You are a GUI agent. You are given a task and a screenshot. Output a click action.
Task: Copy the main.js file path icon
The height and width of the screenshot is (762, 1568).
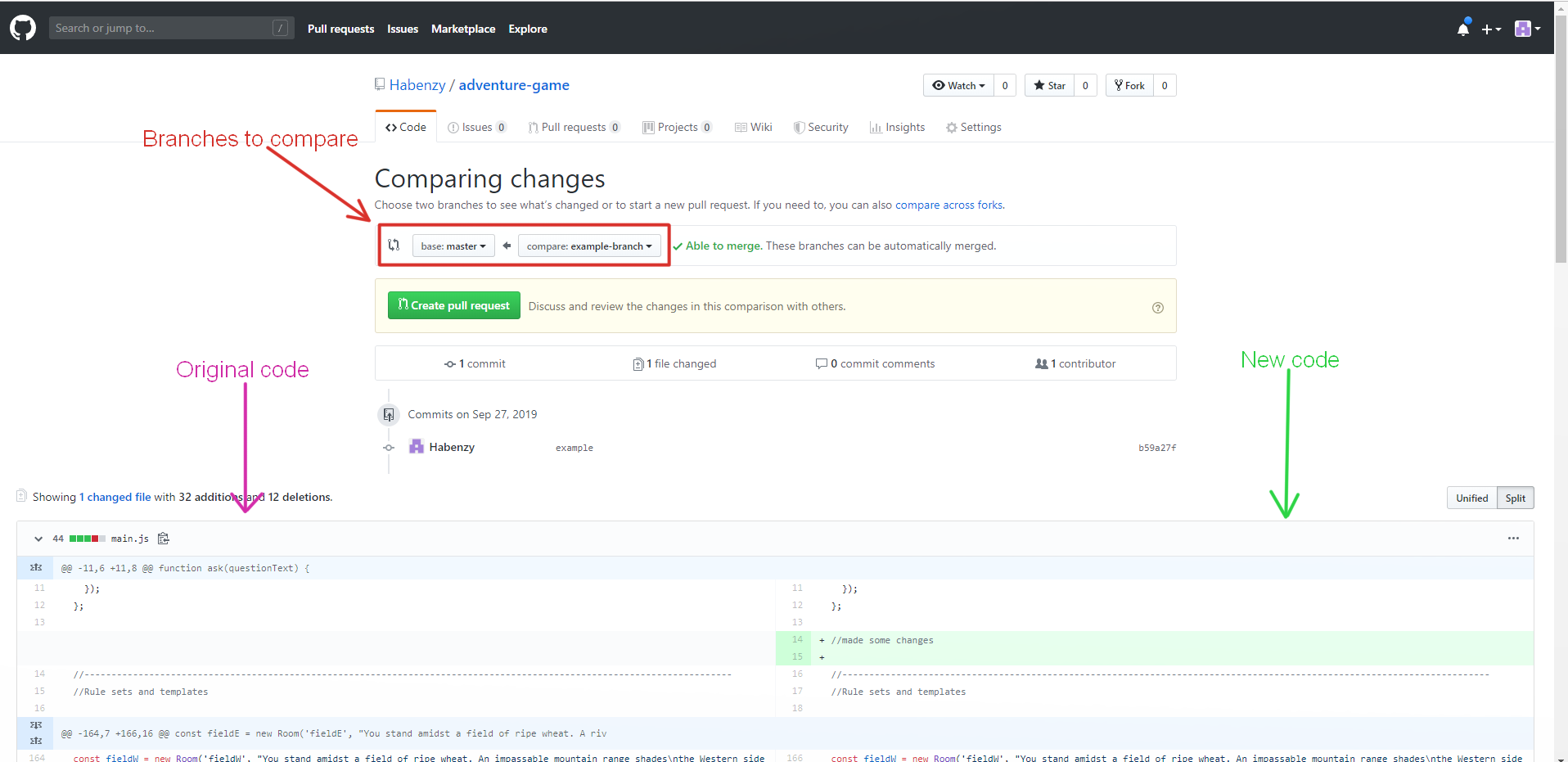[163, 538]
